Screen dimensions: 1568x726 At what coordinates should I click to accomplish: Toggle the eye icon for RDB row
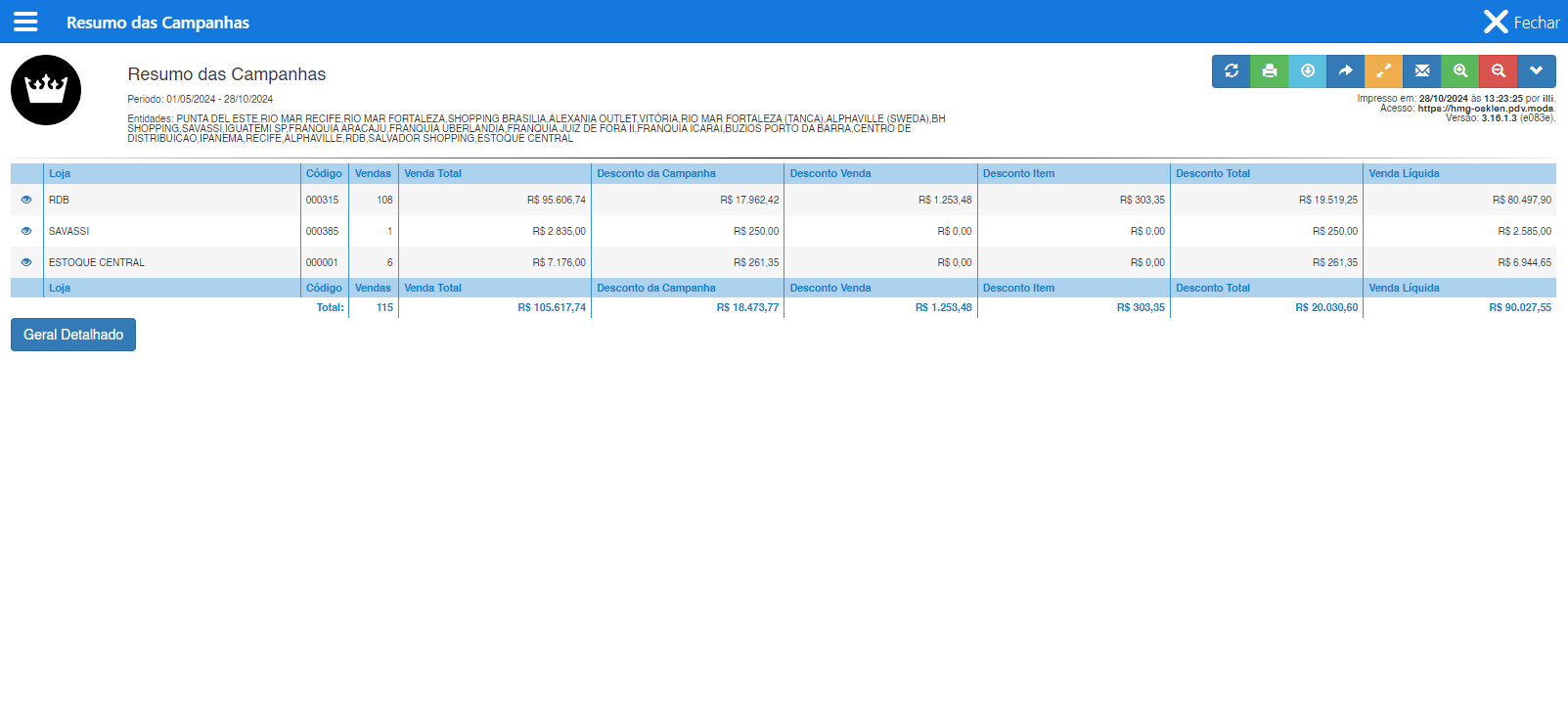click(x=26, y=200)
